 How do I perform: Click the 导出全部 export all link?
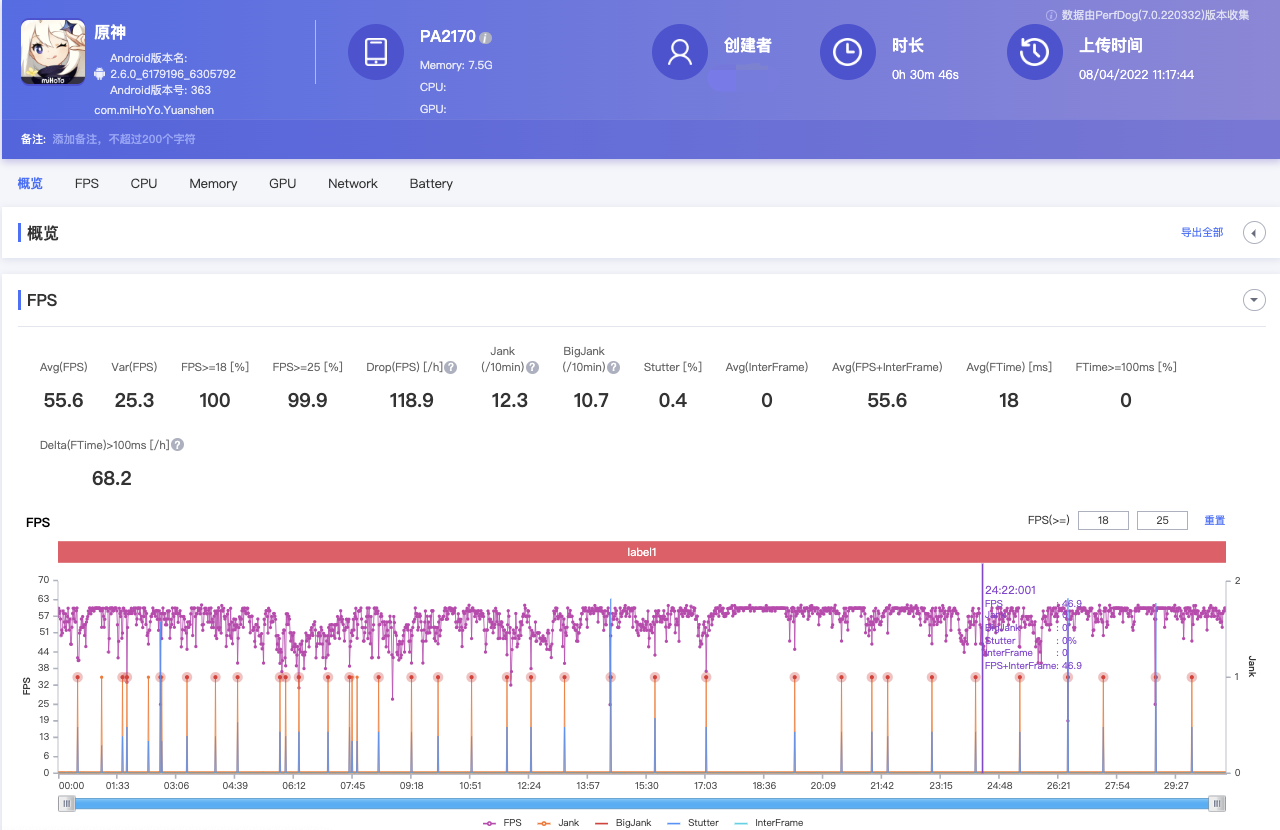pos(1202,233)
